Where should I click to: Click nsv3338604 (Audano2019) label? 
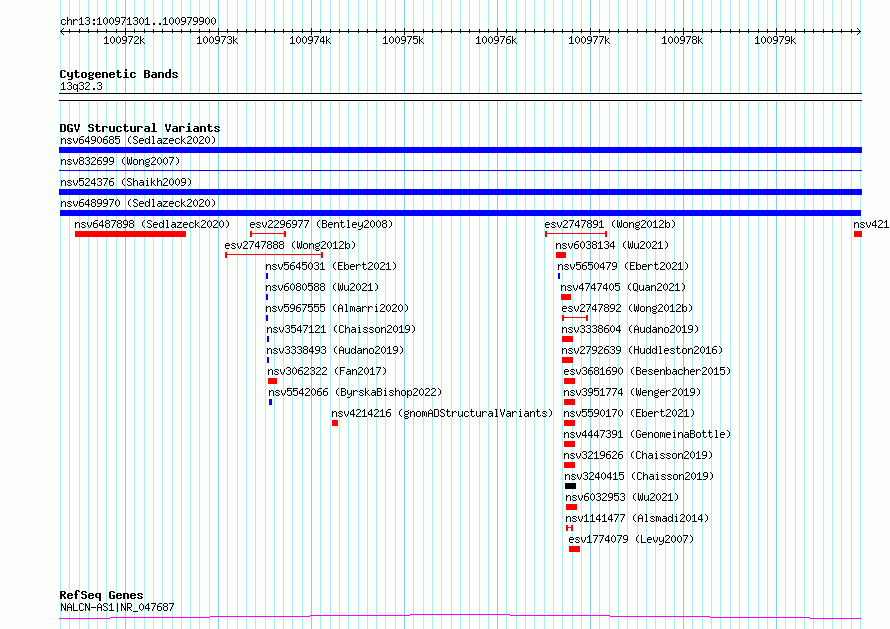click(630, 329)
